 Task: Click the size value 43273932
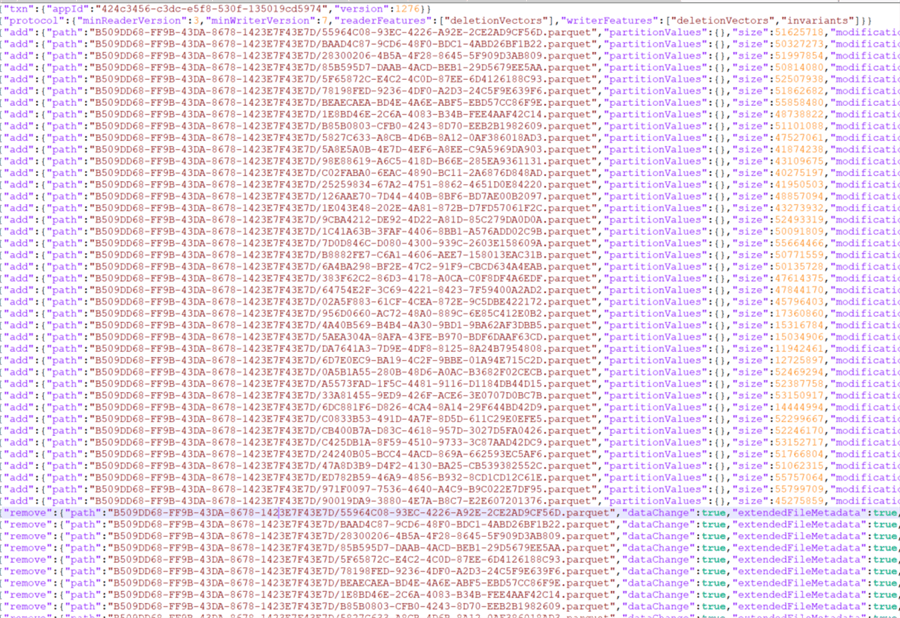[800, 208]
